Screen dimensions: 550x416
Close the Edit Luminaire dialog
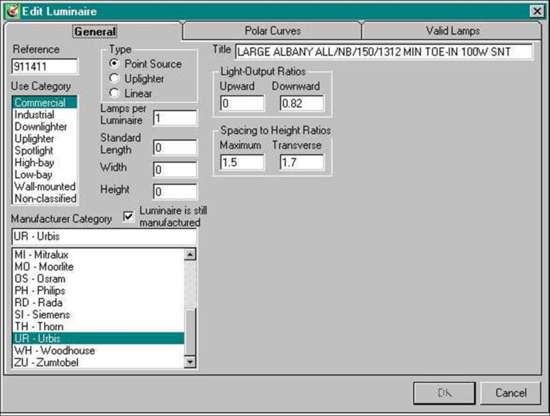537,11
